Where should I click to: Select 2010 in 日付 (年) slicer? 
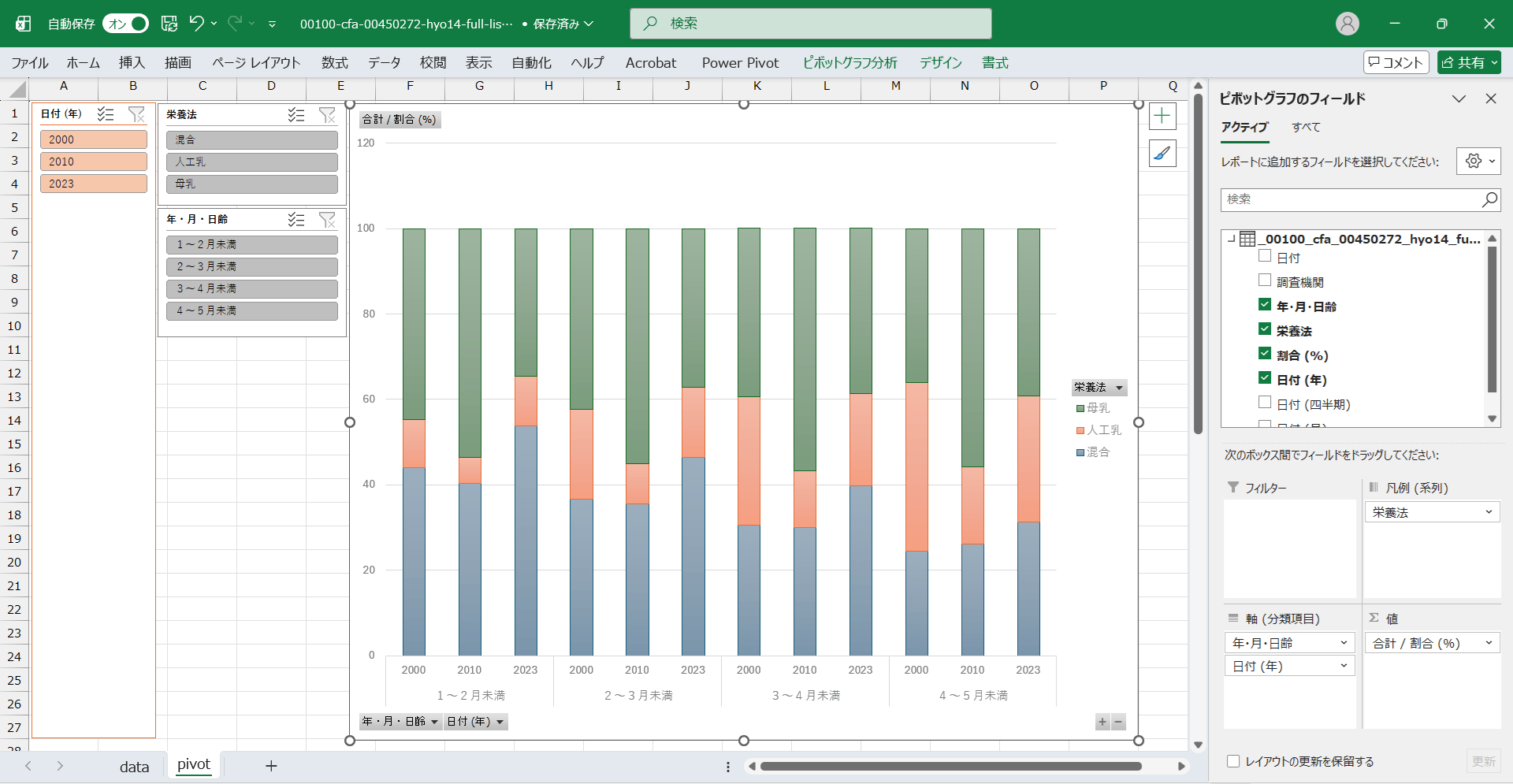point(93,162)
